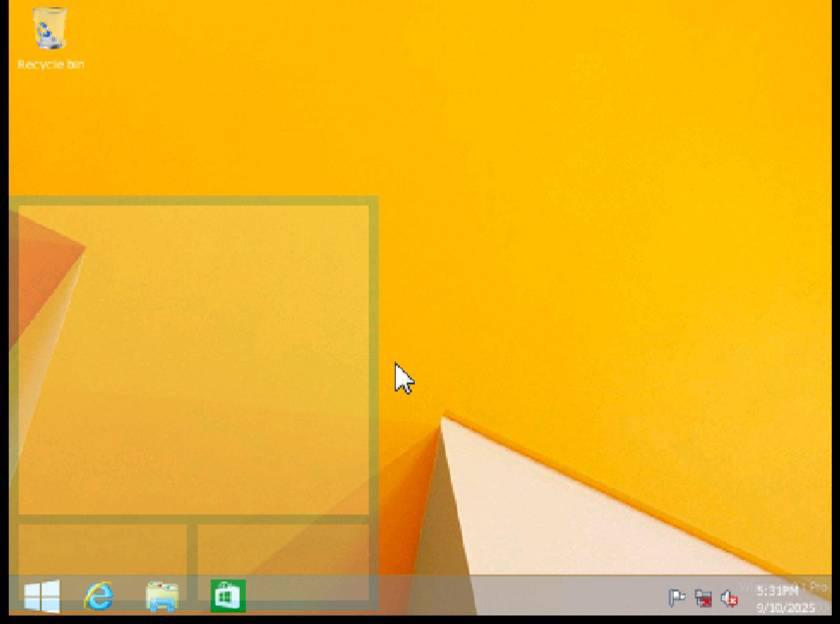Image resolution: width=840 pixels, height=624 pixels.
Task: Open the Windows Start button
Action: tap(42, 596)
